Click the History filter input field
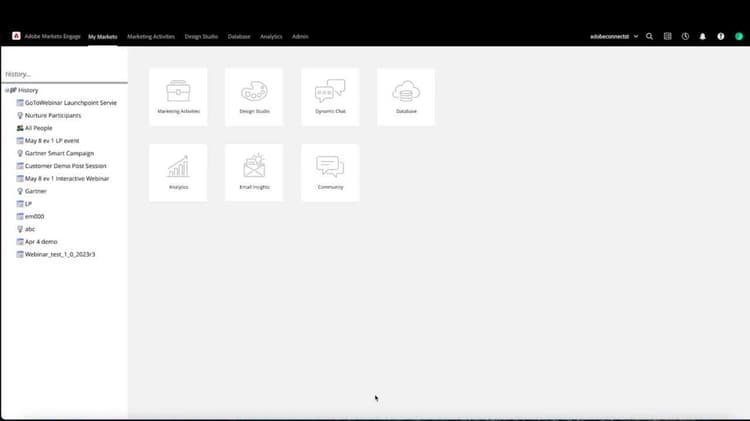This screenshot has width=750, height=421. pyautogui.click(x=64, y=74)
